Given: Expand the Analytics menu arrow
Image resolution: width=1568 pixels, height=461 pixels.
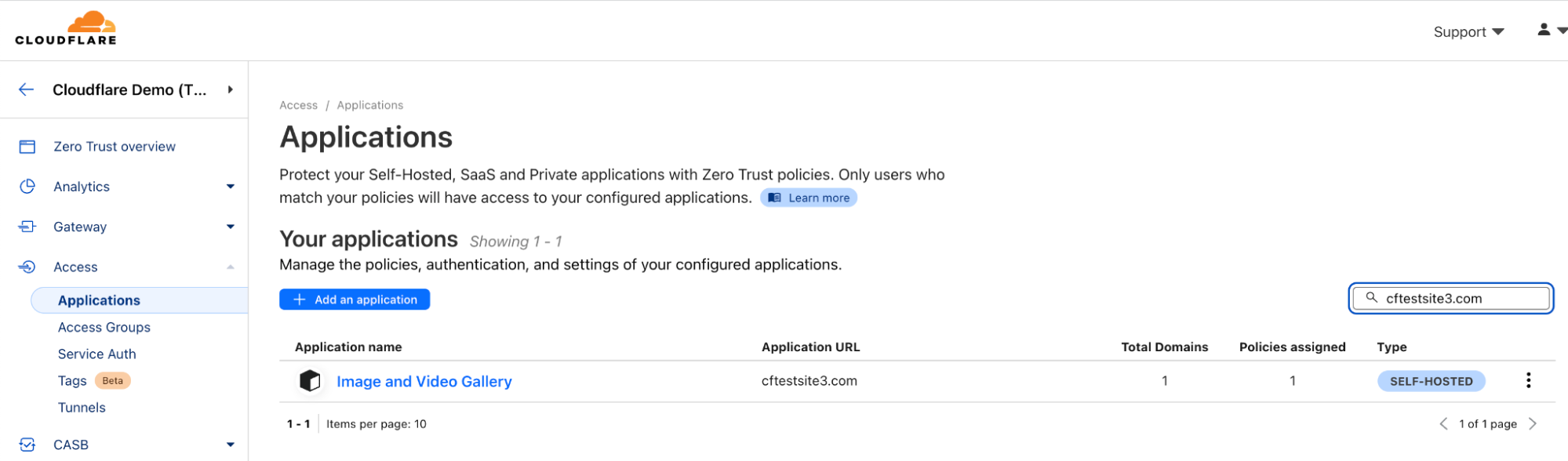Looking at the screenshot, I should click(x=231, y=187).
